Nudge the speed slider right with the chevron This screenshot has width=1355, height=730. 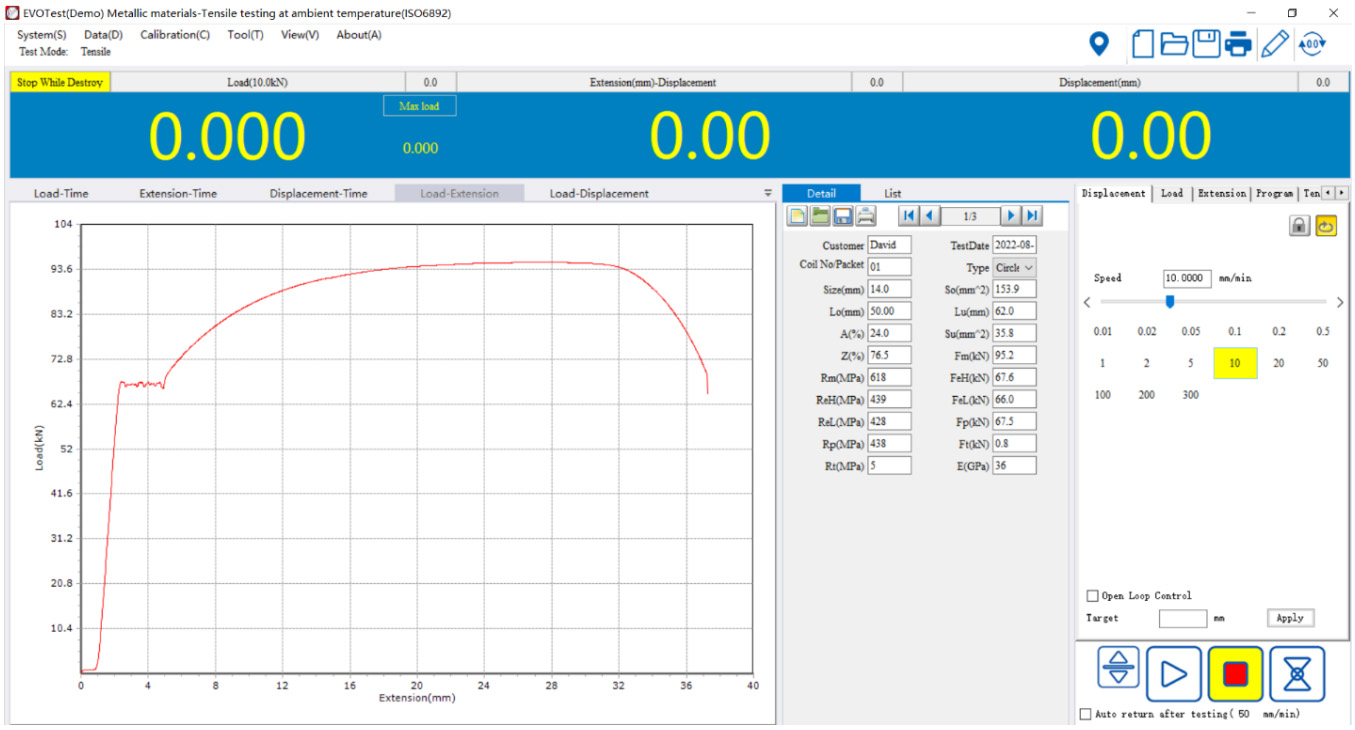coord(1340,302)
